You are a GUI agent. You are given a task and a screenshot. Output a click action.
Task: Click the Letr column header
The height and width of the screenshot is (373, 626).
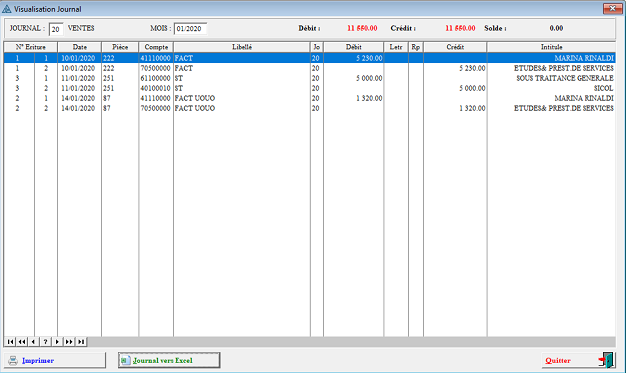(396, 47)
